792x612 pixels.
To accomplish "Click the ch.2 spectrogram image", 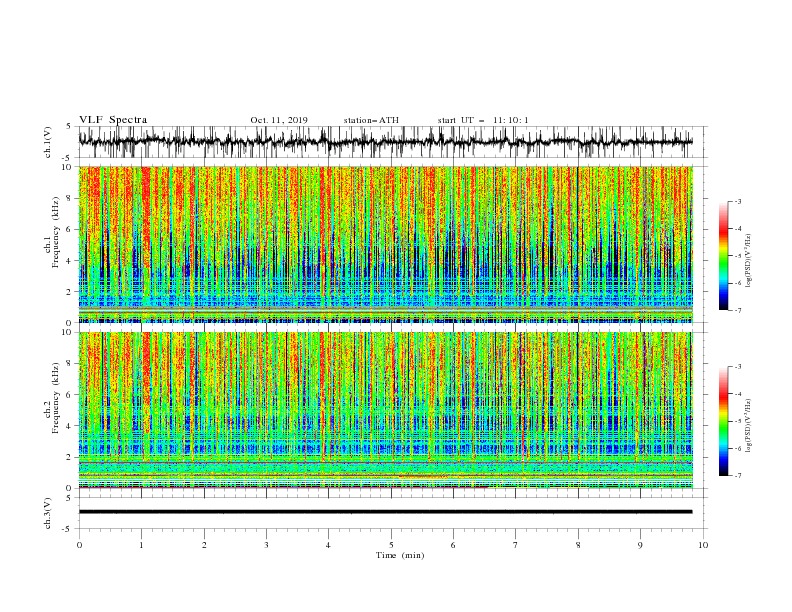I will pos(385,410).
